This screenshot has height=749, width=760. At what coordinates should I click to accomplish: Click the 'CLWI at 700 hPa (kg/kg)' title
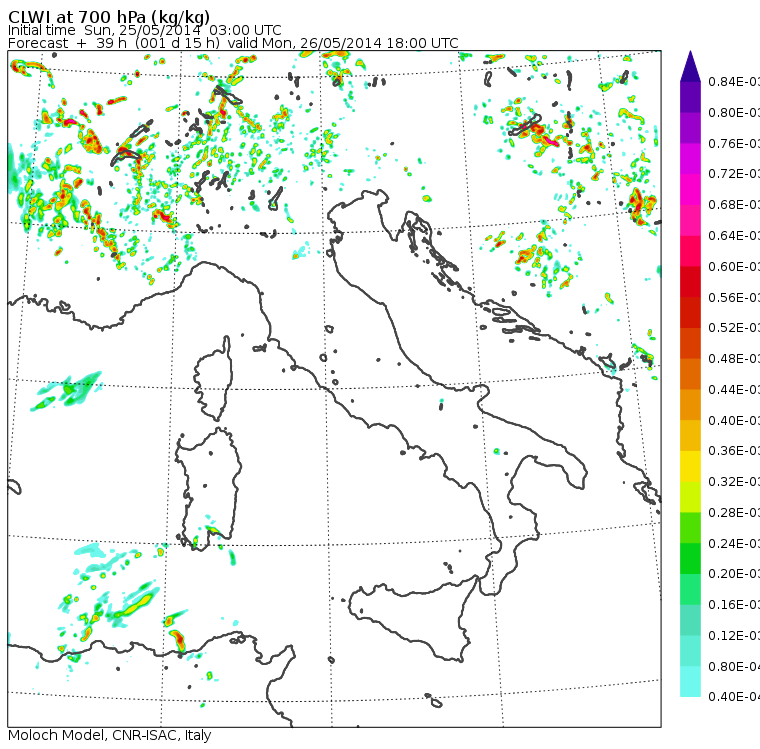coord(109,17)
